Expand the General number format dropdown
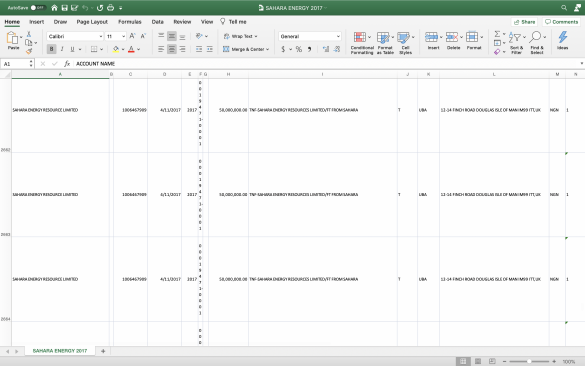This screenshot has width=585, height=366. tap(310, 36)
